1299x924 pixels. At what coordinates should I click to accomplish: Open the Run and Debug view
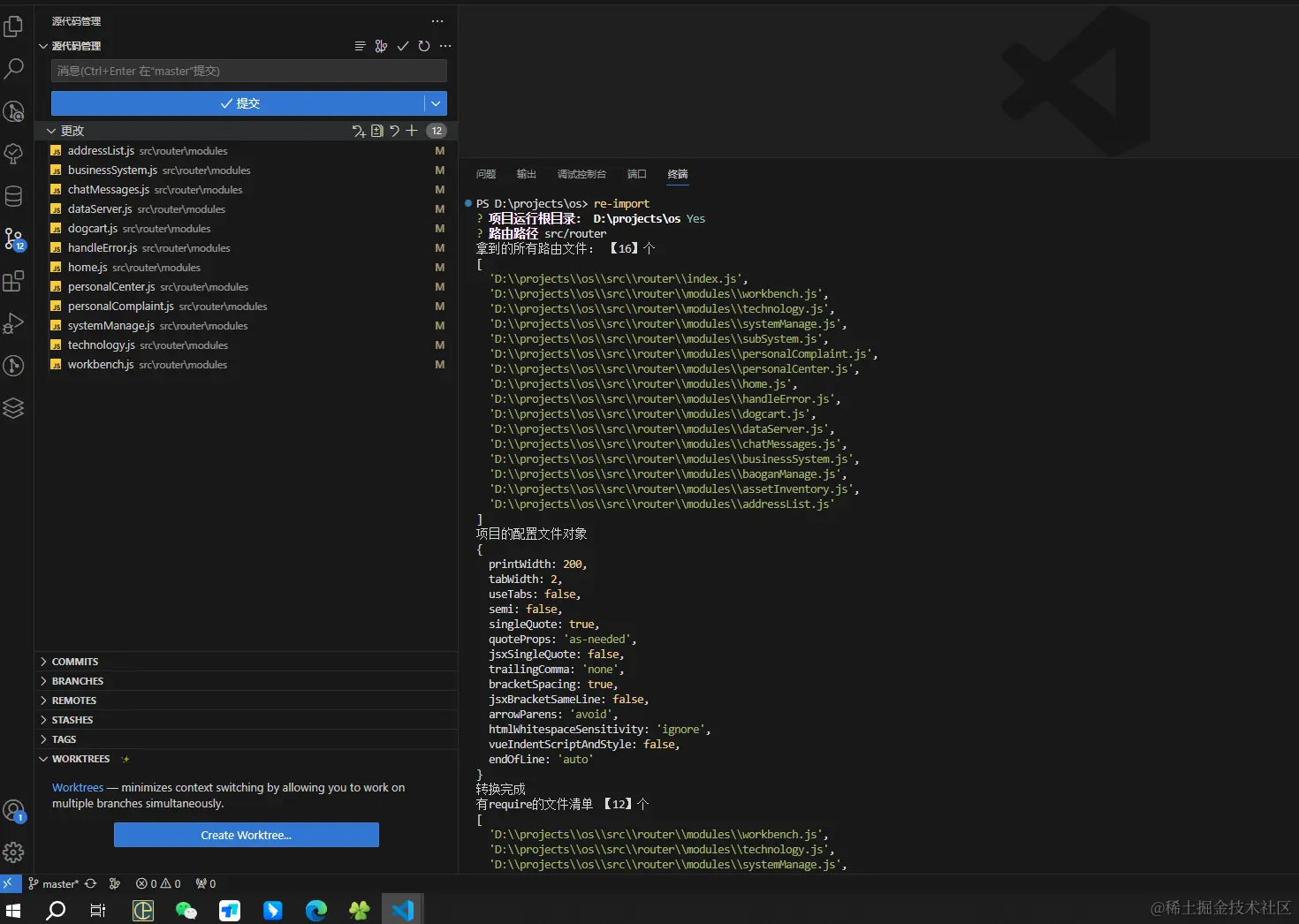pos(14,323)
